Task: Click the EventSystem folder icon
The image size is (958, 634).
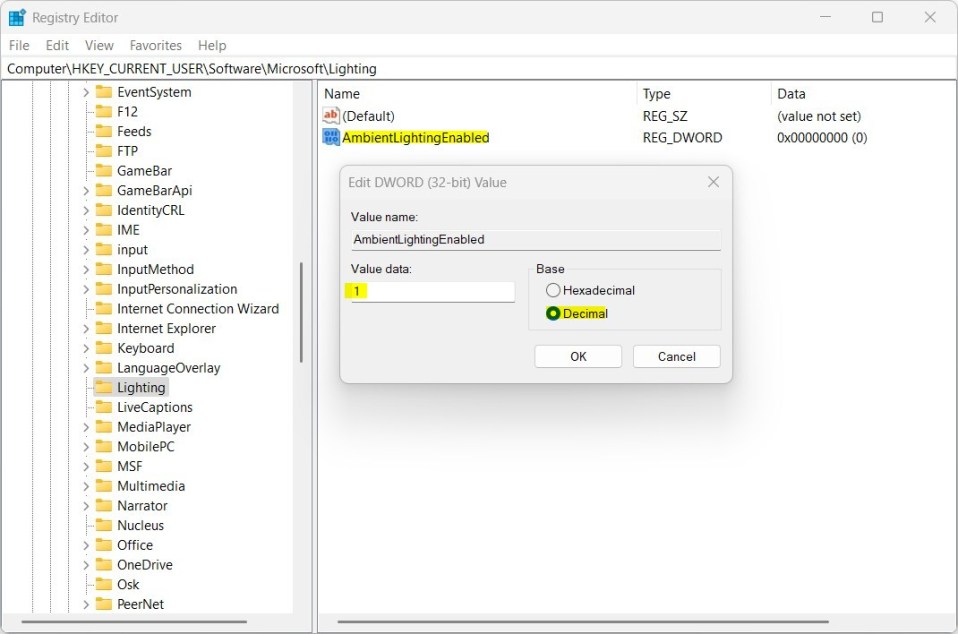Action: [x=104, y=92]
